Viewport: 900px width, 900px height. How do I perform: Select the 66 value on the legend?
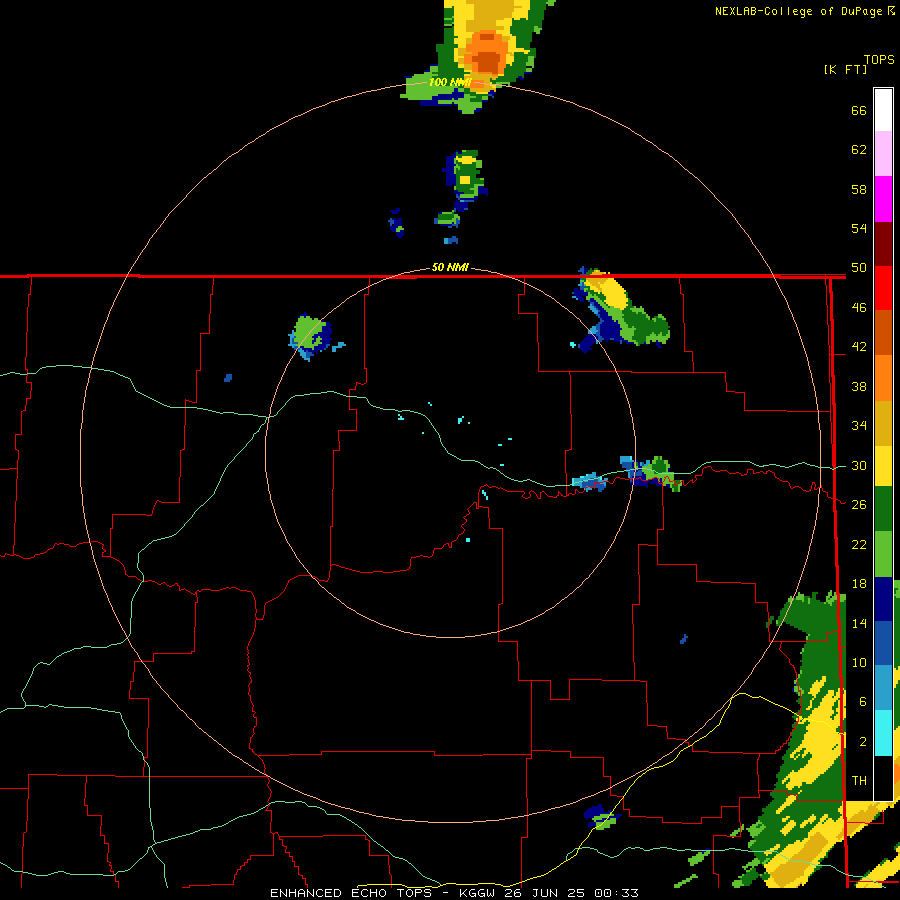[x=859, y=110]
